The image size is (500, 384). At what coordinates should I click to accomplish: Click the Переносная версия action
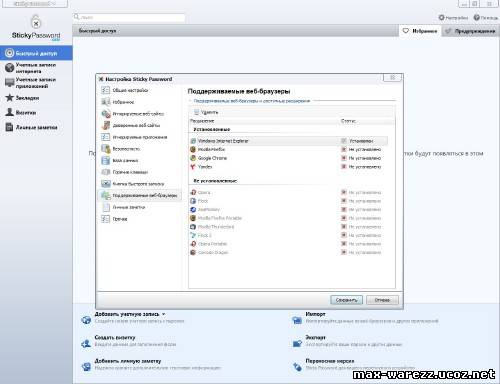(330, 361)
